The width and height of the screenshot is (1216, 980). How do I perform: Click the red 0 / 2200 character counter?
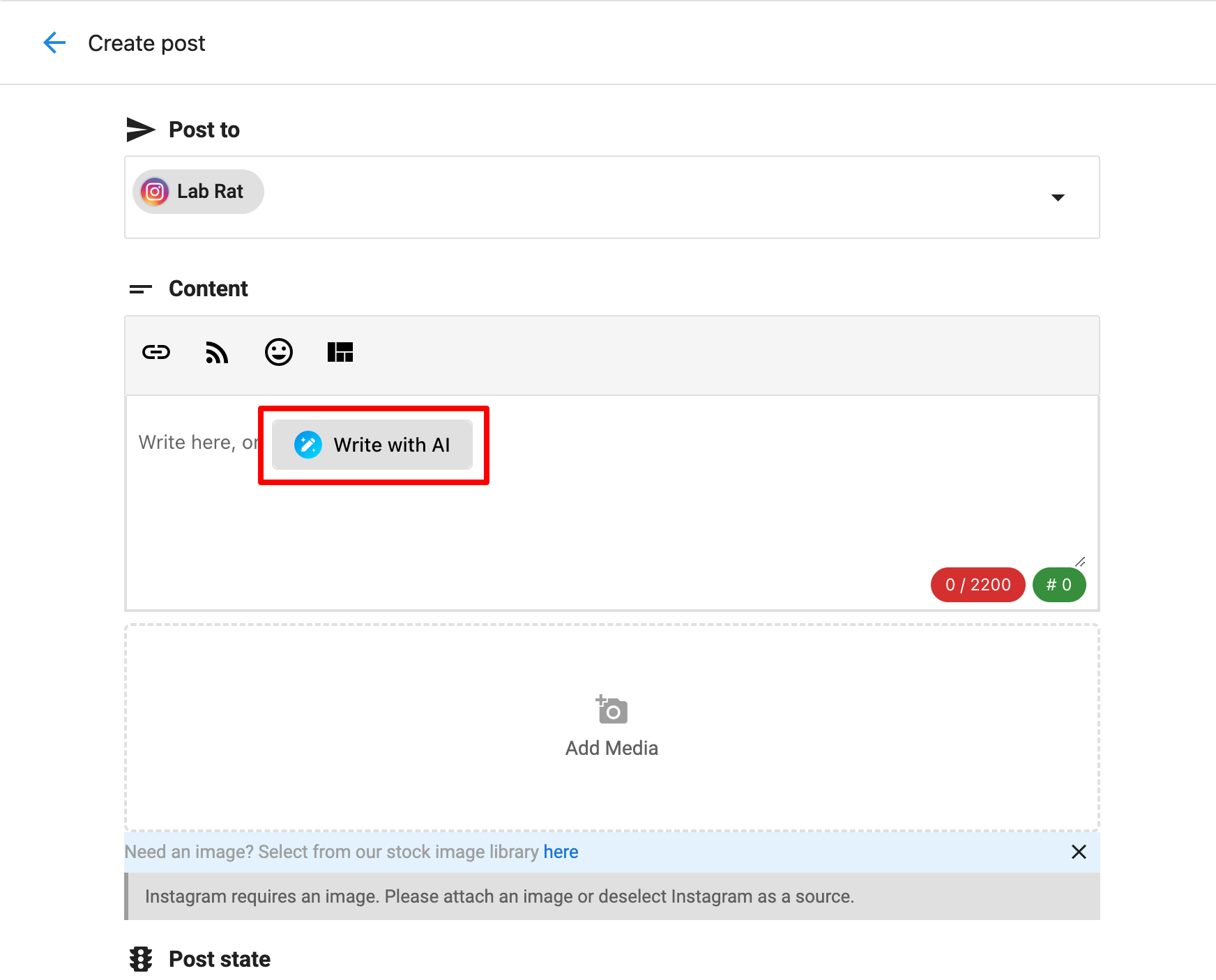pos(978,585)
